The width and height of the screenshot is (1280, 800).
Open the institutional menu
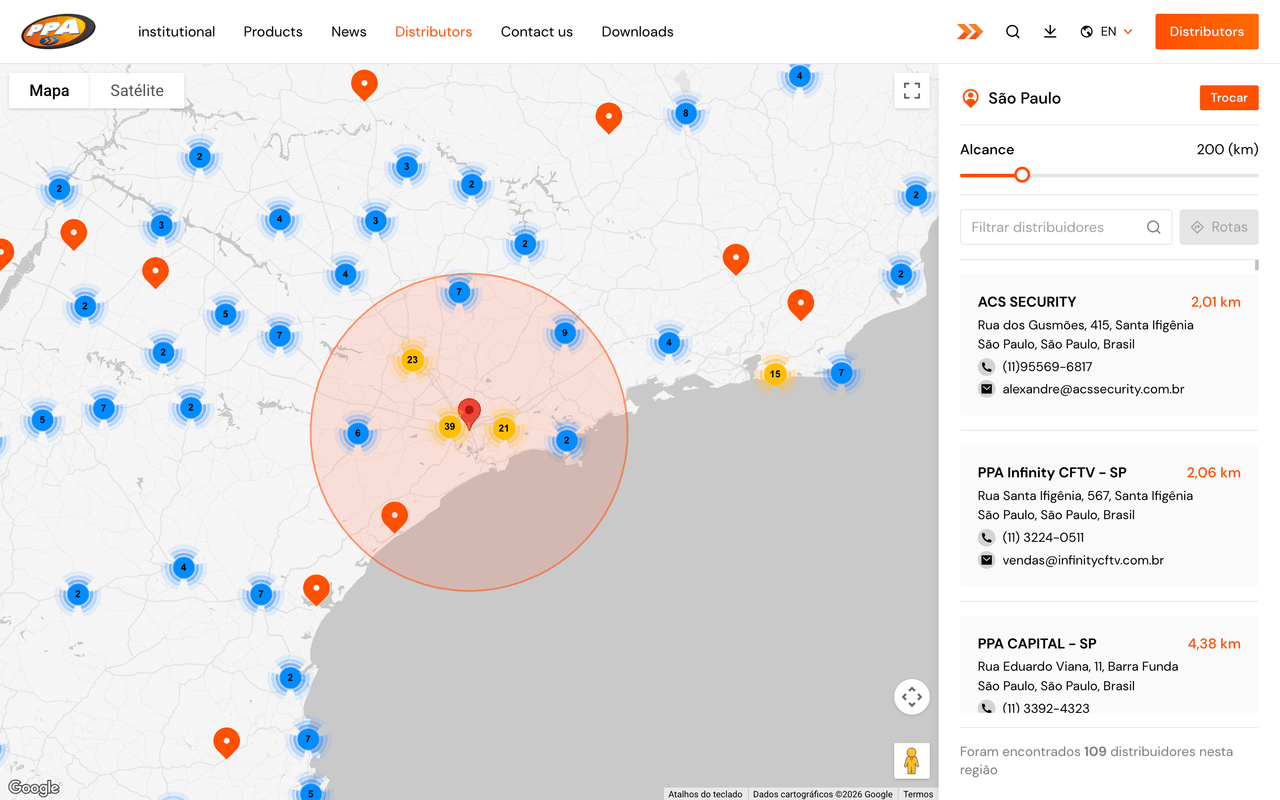[x=177, y=32]
